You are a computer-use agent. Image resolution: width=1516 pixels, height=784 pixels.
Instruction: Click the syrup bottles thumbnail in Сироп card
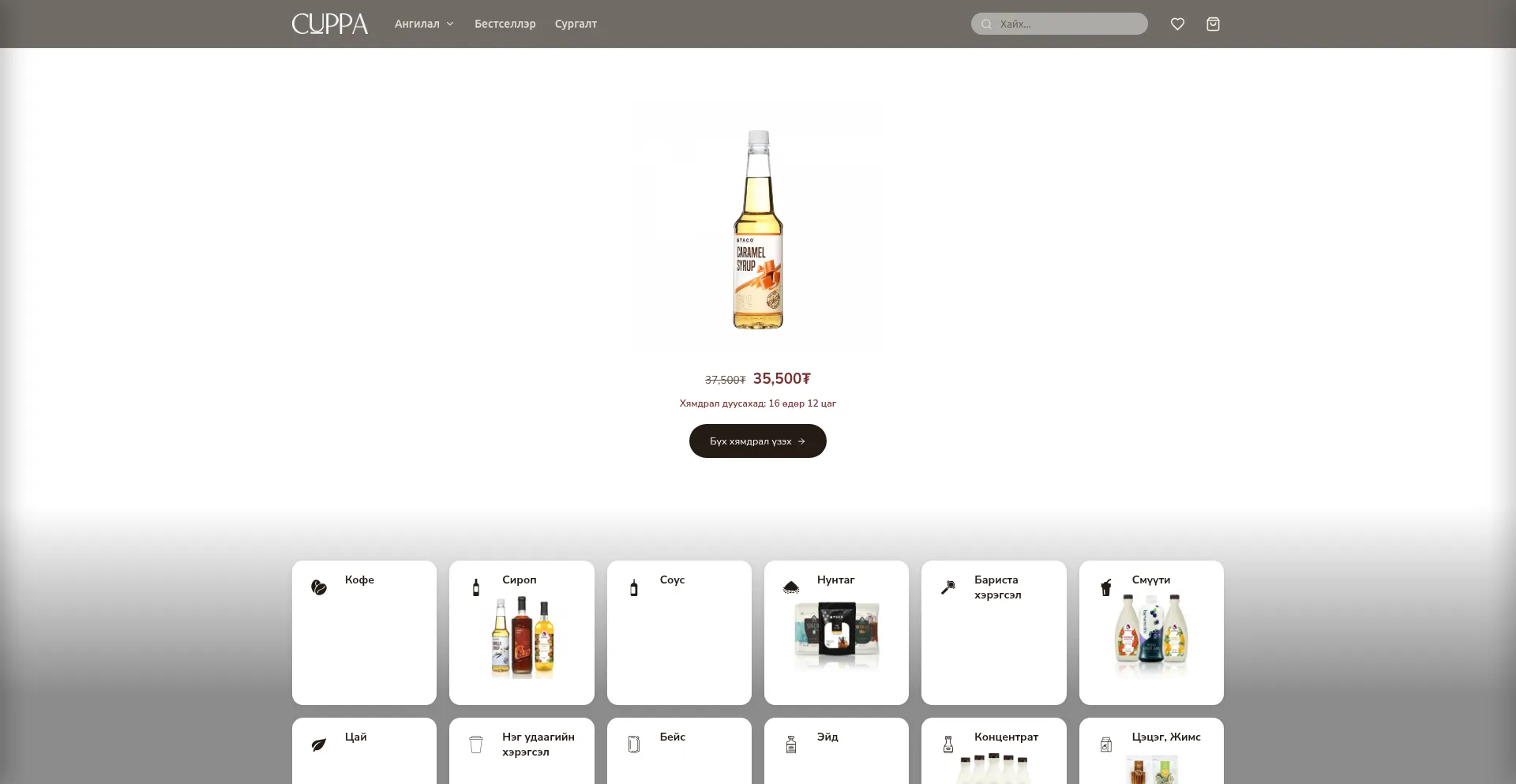pos(522,637)
